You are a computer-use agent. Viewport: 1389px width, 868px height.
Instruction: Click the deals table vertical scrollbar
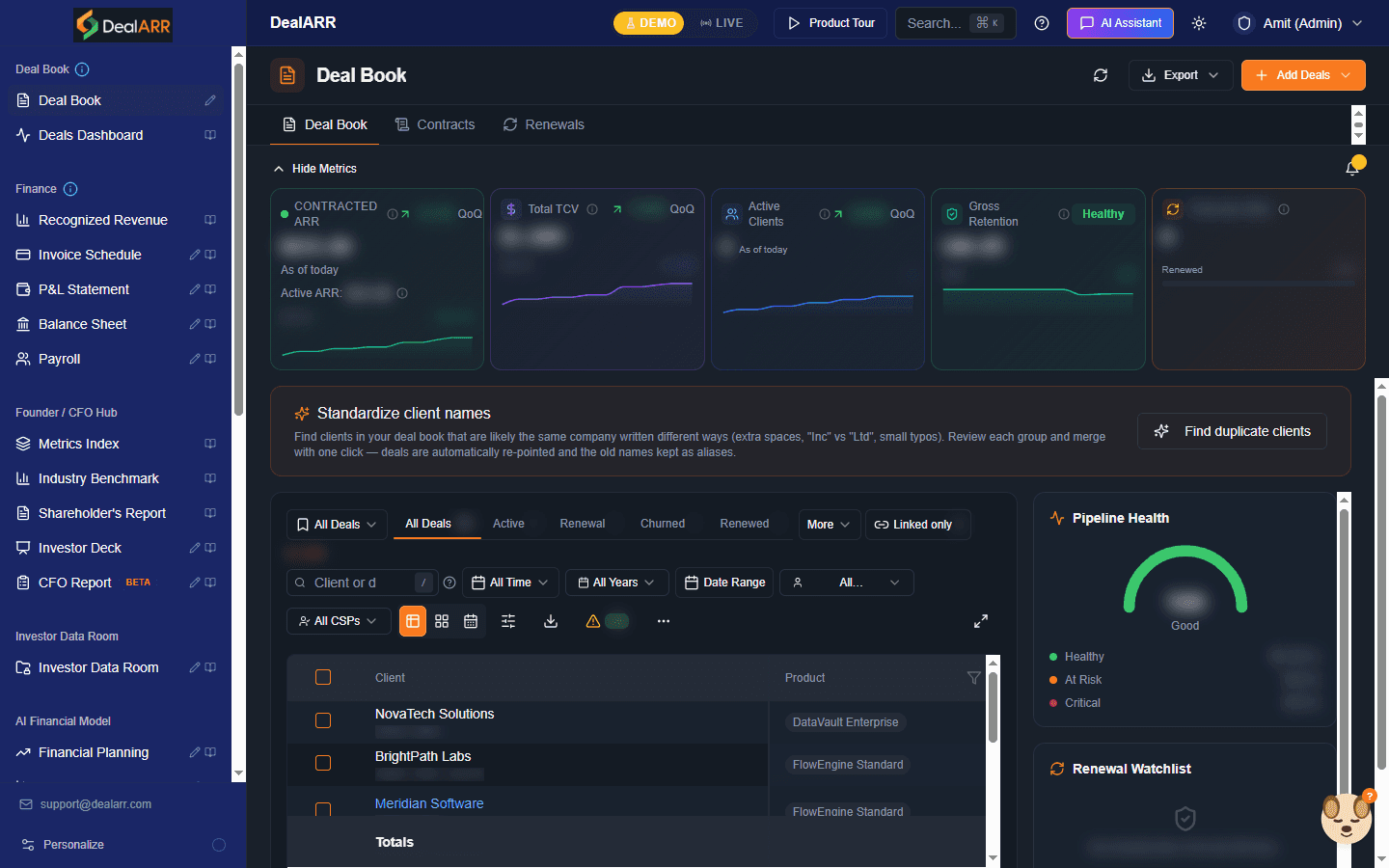point(993,760)
